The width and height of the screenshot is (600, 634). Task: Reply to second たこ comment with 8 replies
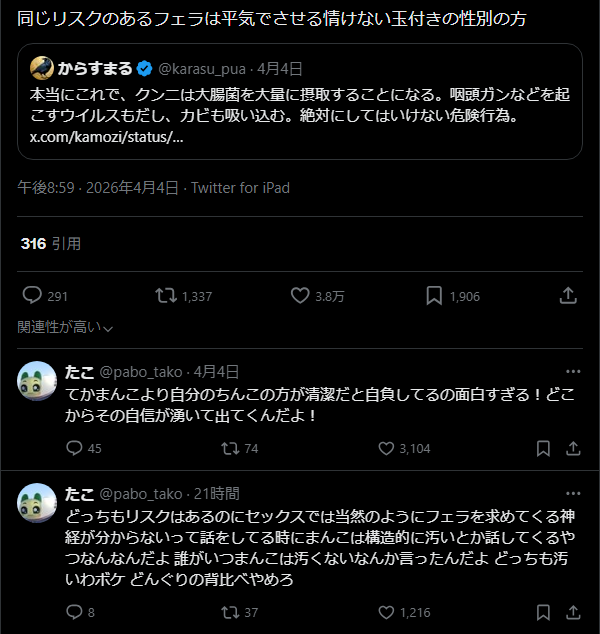(x=74, y=612)
